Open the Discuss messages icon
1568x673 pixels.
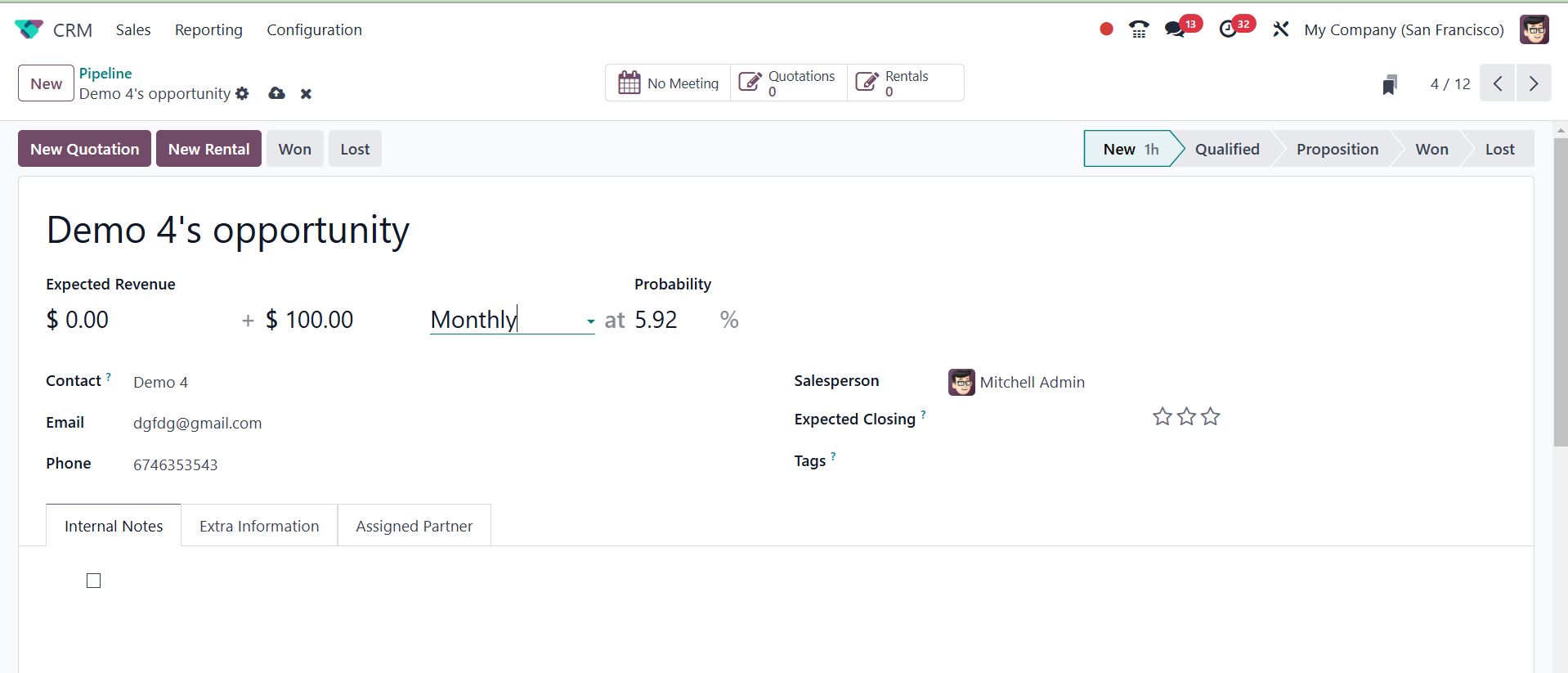point(1175,29)
